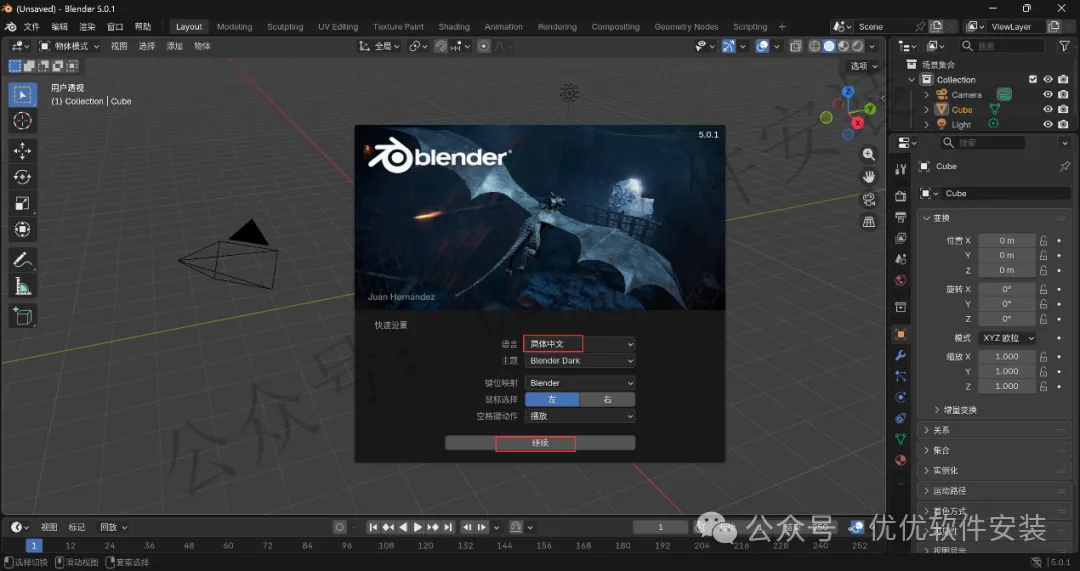The height and width of the screenshot is (571, 1080).
Task: Activate the Scale tool
Action: (x=23, y=203)
